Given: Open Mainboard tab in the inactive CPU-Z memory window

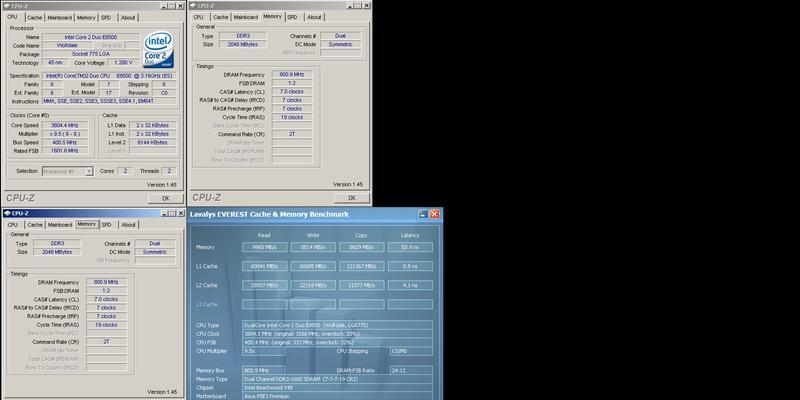Looking at the screenshot, I should [x=245, y=17].
